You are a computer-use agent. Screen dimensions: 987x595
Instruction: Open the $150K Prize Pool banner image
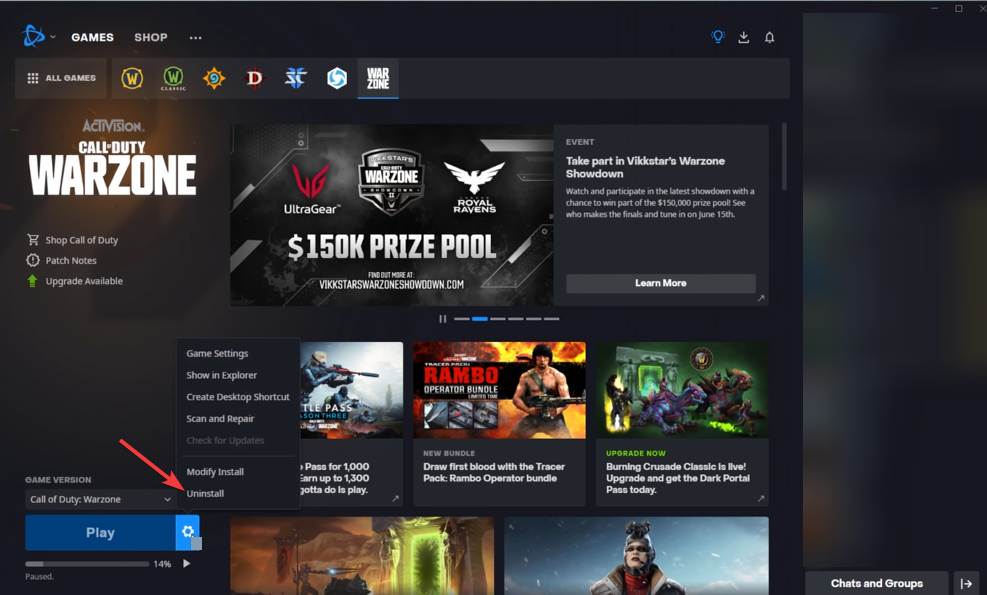(392, 215)
